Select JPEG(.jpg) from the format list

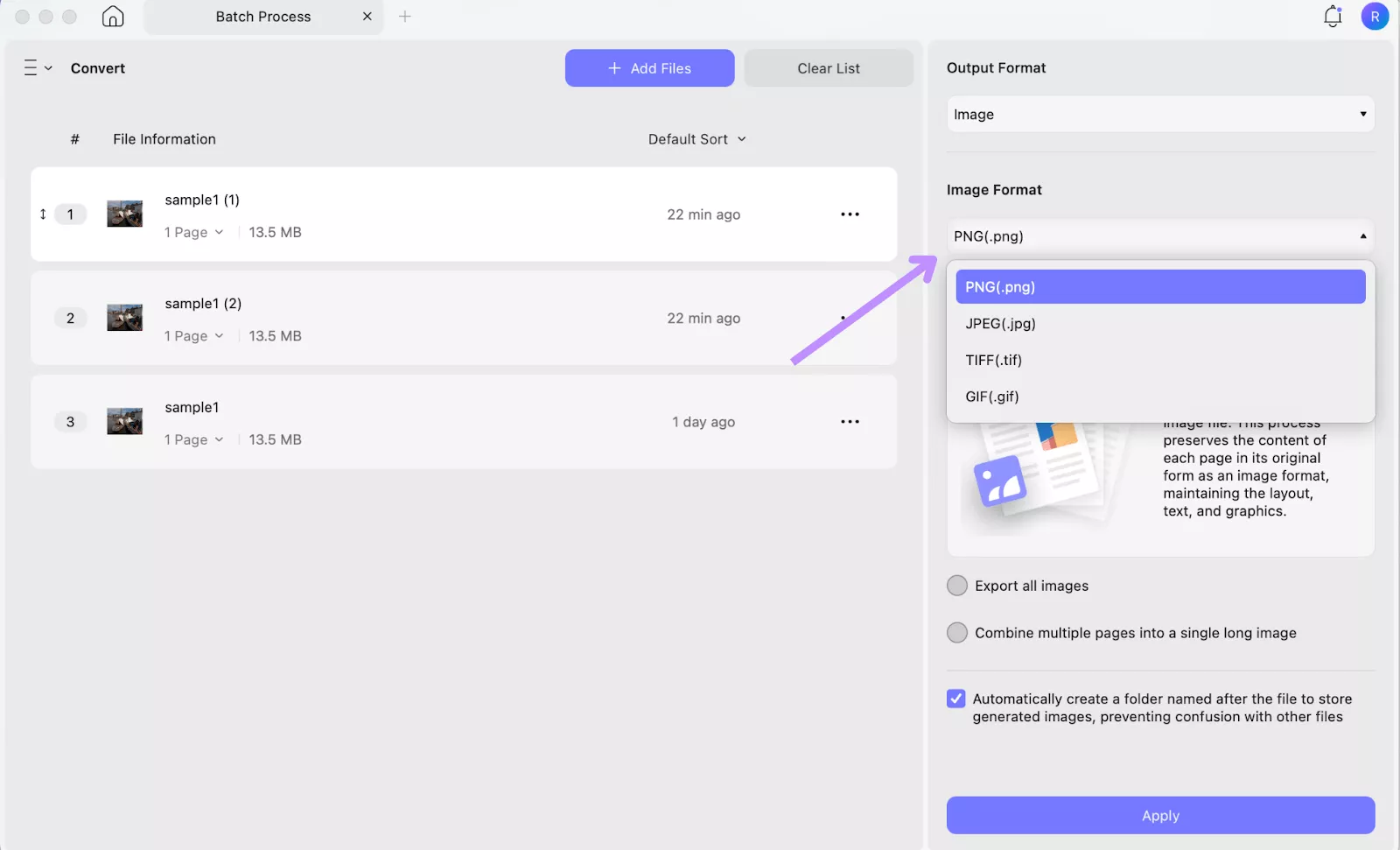pyautogui.click(x=999, y=323)
